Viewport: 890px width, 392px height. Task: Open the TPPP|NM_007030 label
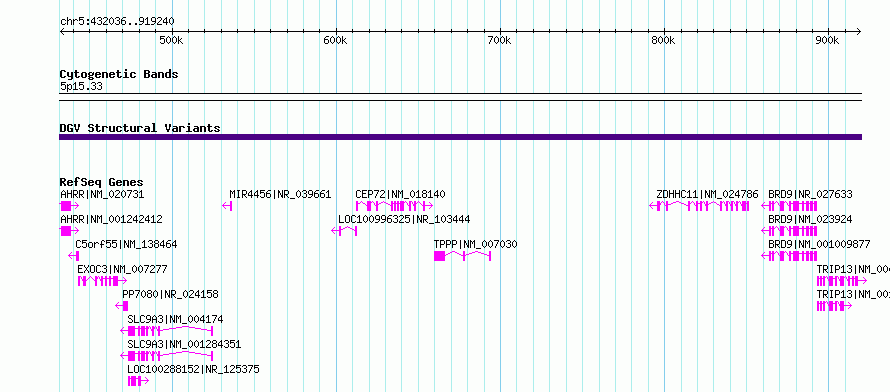point(476,245)
